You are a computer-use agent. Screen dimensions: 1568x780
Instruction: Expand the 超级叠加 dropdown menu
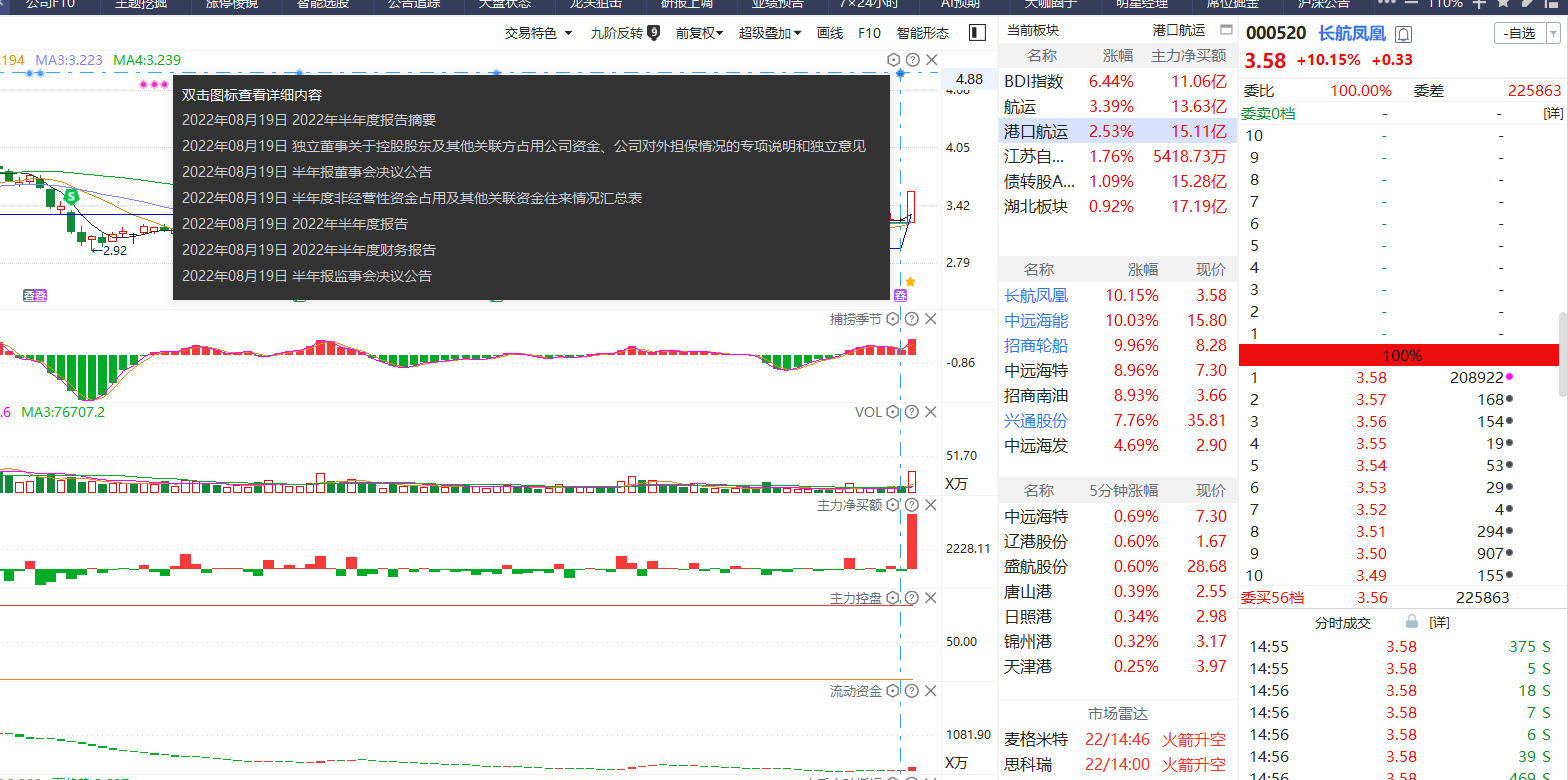tap(770, 33)
